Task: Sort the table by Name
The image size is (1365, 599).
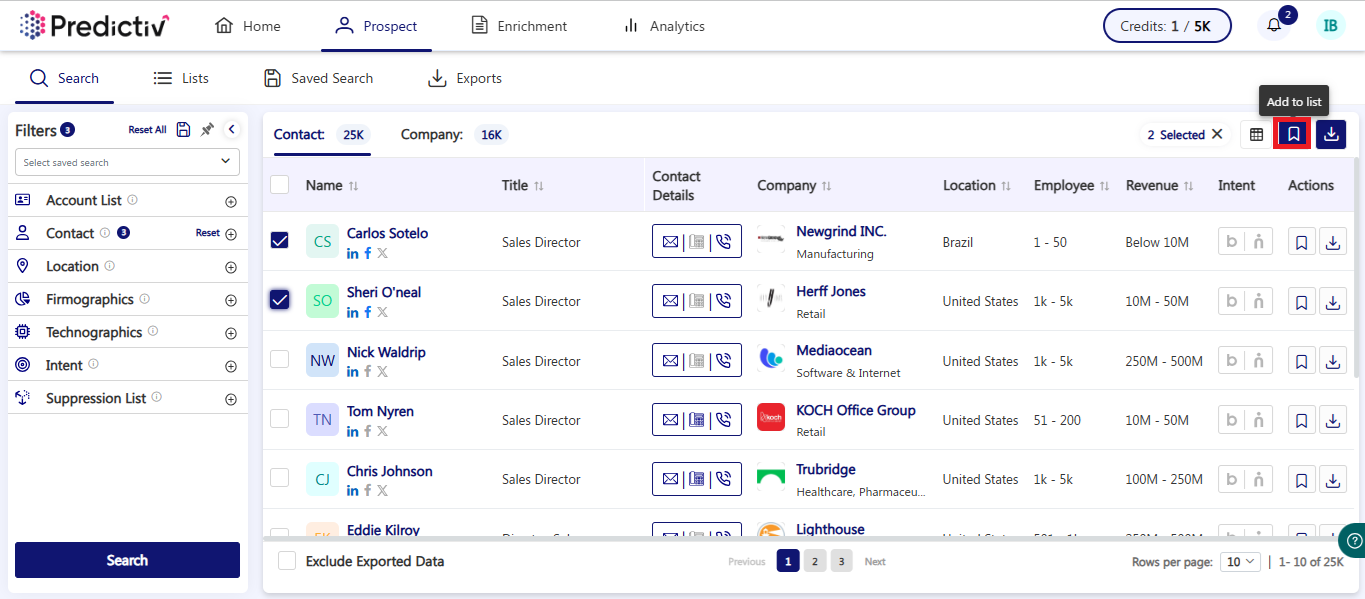Action: pyautogui.click(x=353, y=186)
